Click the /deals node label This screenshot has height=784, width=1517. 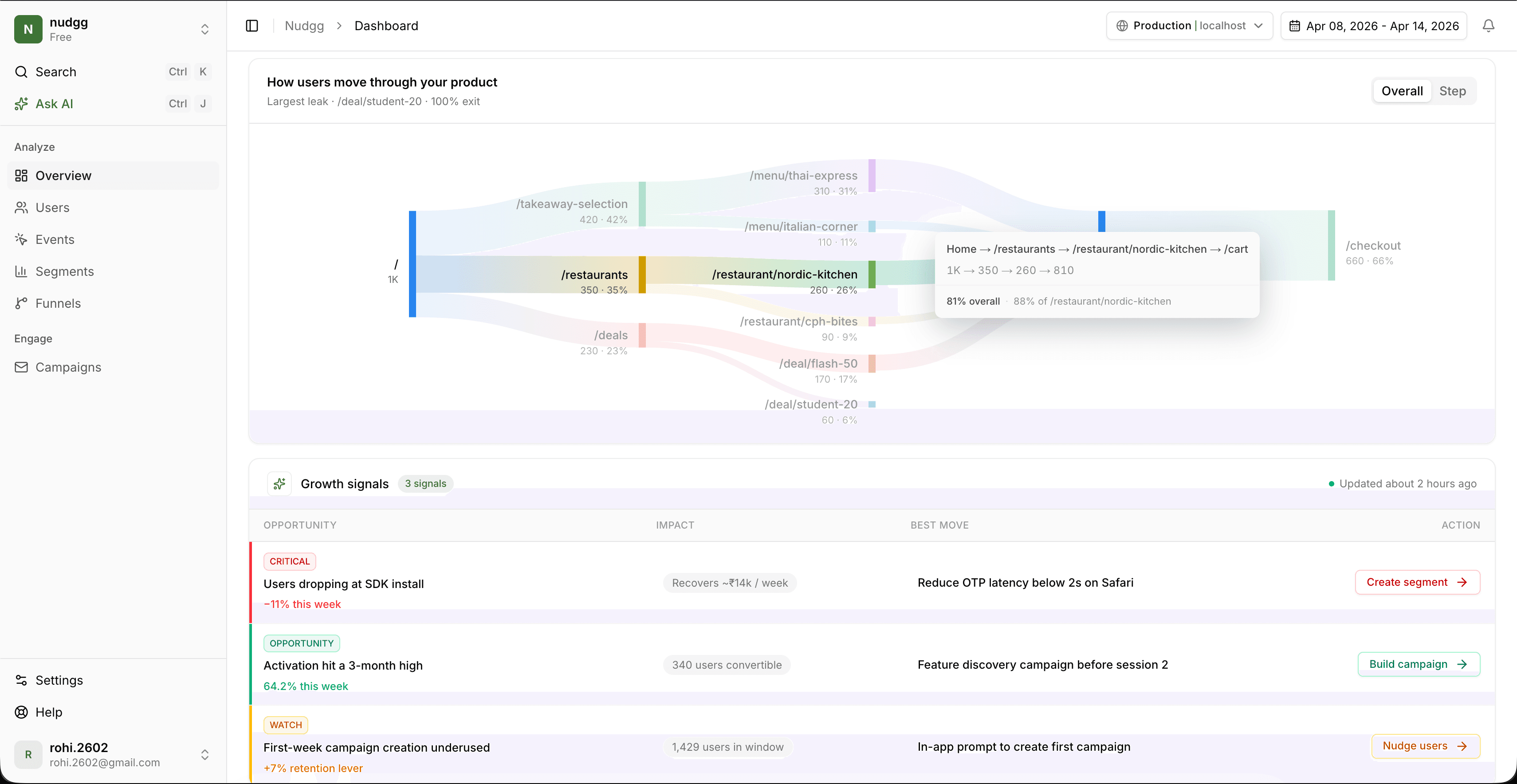(x=611, y=335)
